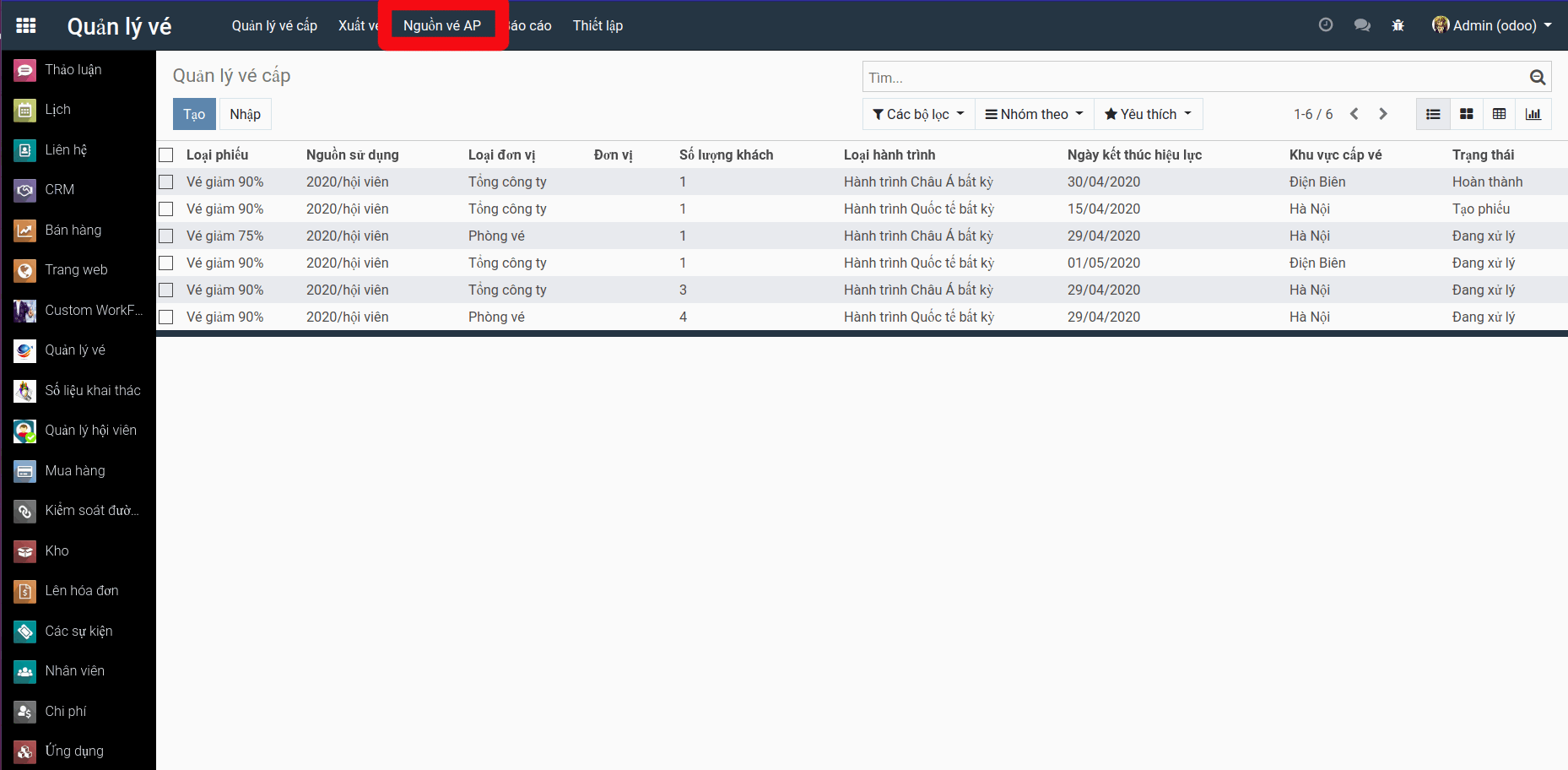Open the Kho inventory icon
The height and width of the screenshot is (770, 1568).
coord(25,551)
